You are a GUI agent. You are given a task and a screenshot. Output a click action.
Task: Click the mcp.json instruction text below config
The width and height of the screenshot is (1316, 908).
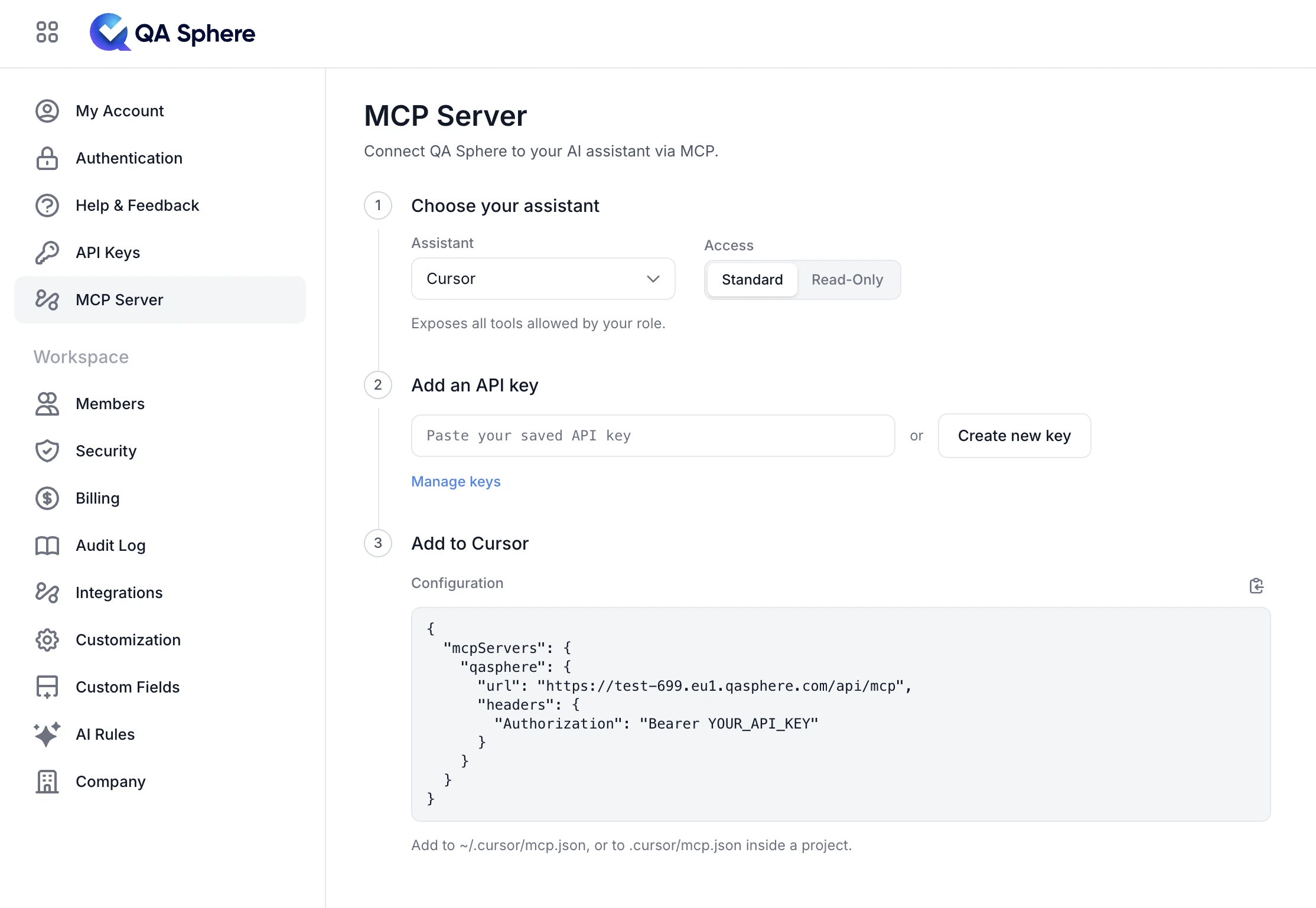631,845
